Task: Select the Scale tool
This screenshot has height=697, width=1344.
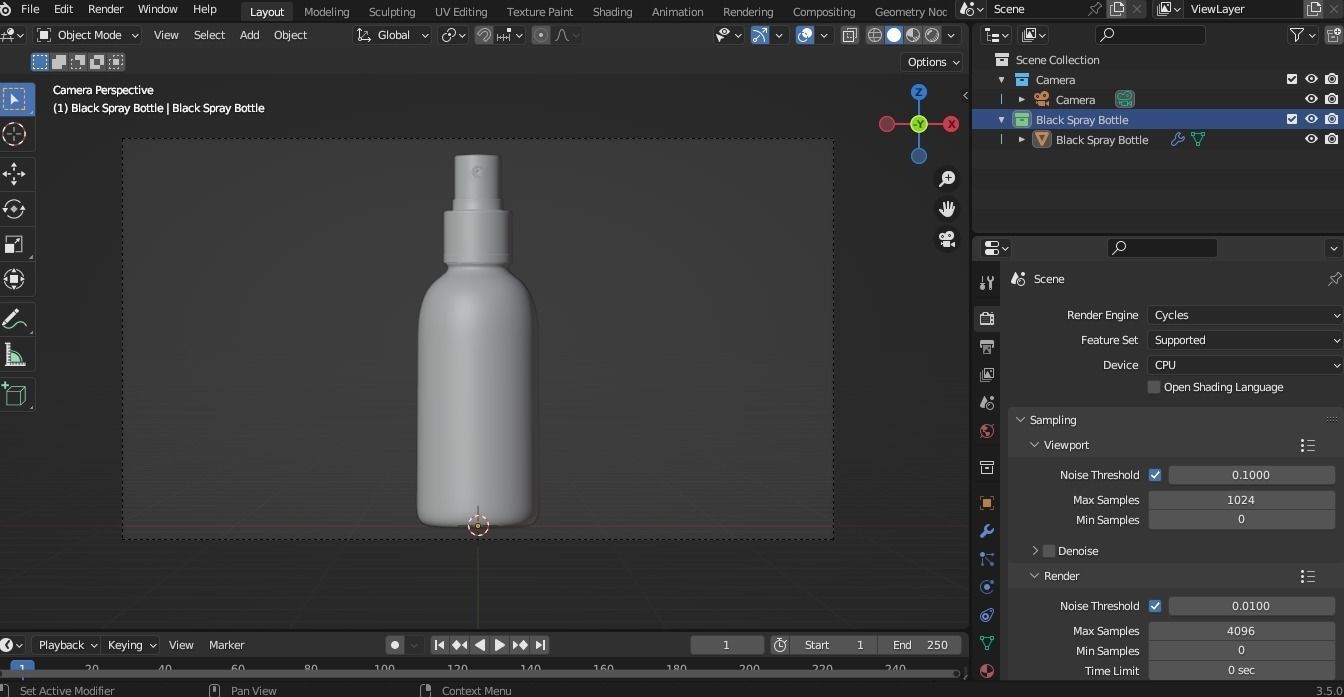Action: tap(15, 245)
